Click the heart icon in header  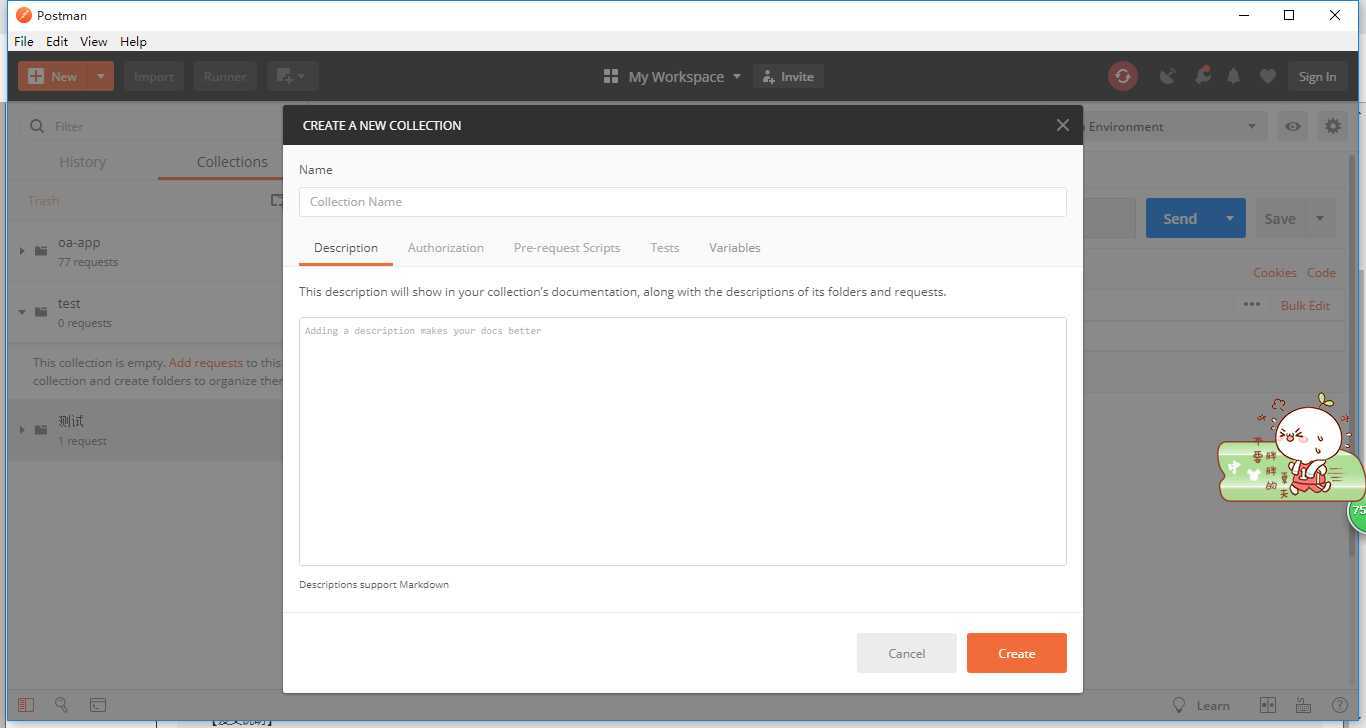(x=1267, y=76)
